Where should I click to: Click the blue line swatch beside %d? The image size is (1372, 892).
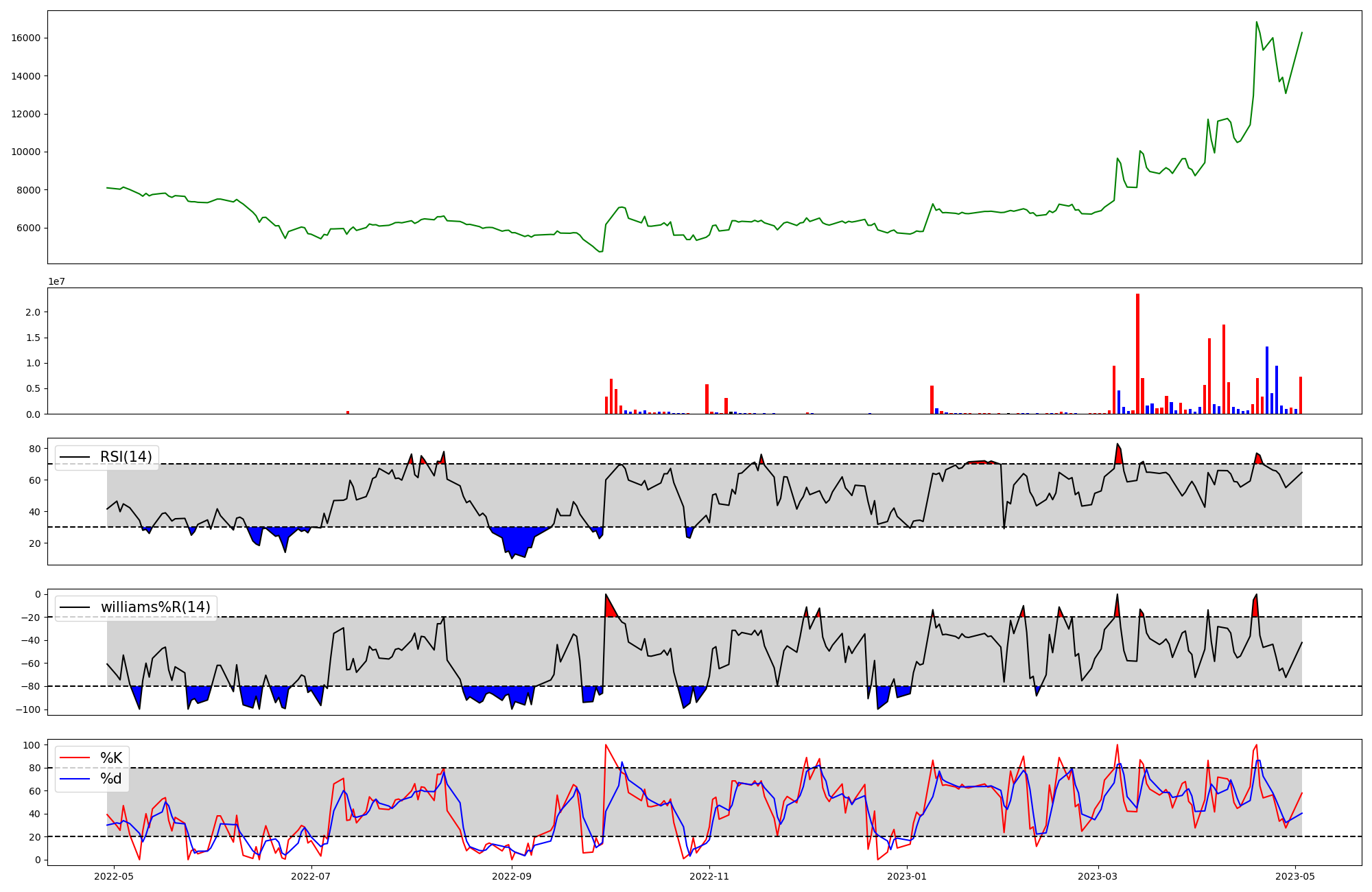pyautogui.click(x=75, y=779)
